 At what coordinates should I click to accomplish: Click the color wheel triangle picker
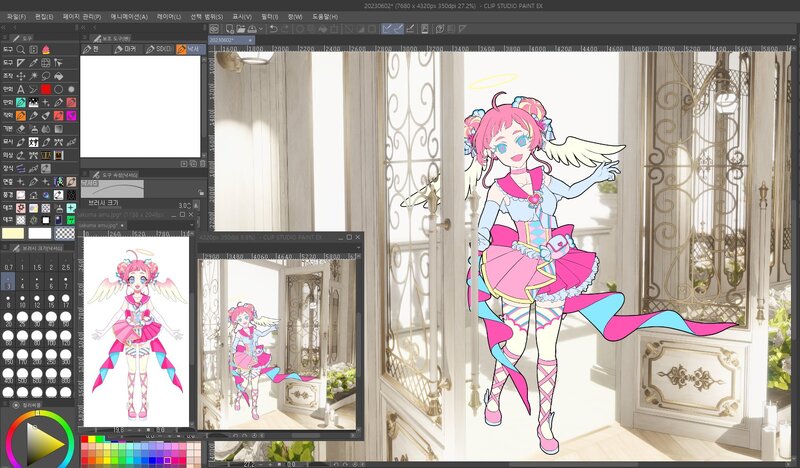pos(44,444)
